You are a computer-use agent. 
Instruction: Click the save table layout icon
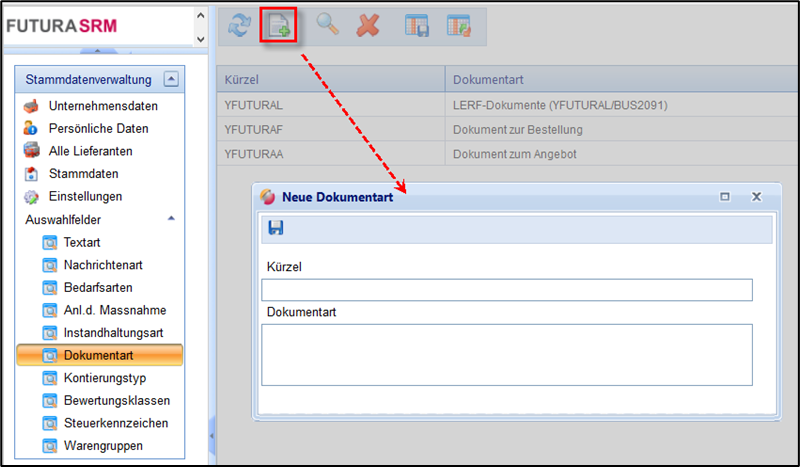point(417,26)
